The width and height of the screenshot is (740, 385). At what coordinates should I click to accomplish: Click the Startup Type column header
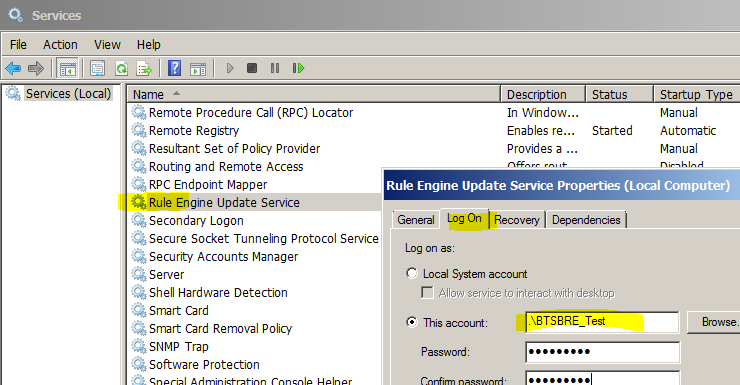697,94
